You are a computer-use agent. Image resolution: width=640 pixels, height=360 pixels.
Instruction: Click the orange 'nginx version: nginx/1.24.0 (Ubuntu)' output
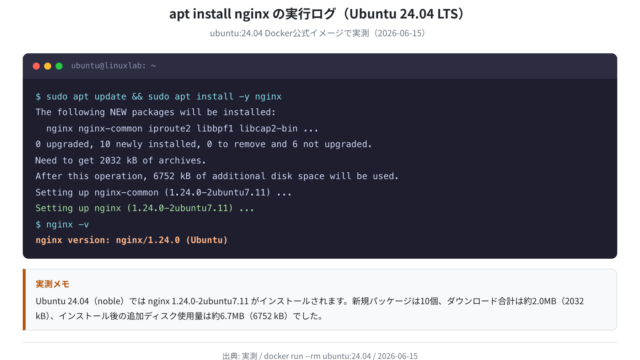coord(131,240)
